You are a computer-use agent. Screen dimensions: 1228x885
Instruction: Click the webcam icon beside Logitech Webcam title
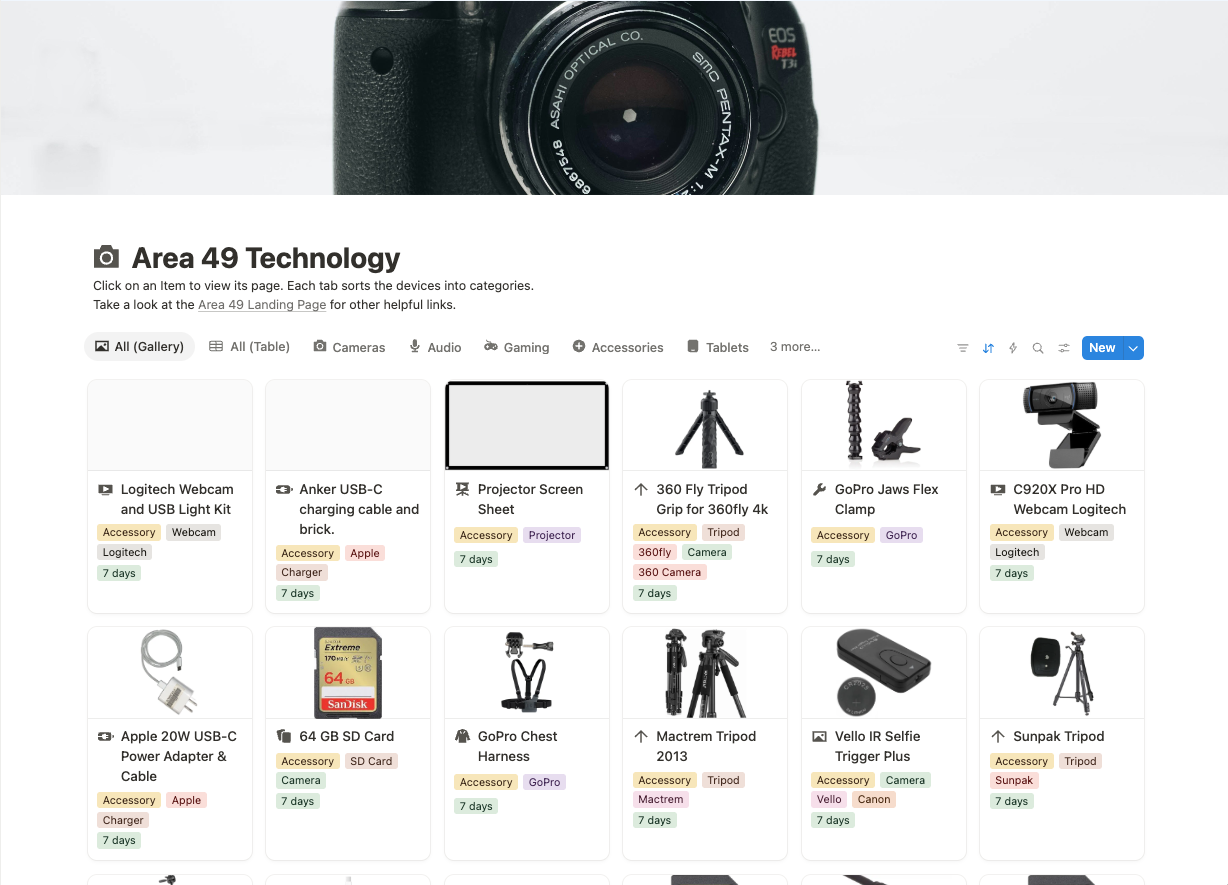105,489
